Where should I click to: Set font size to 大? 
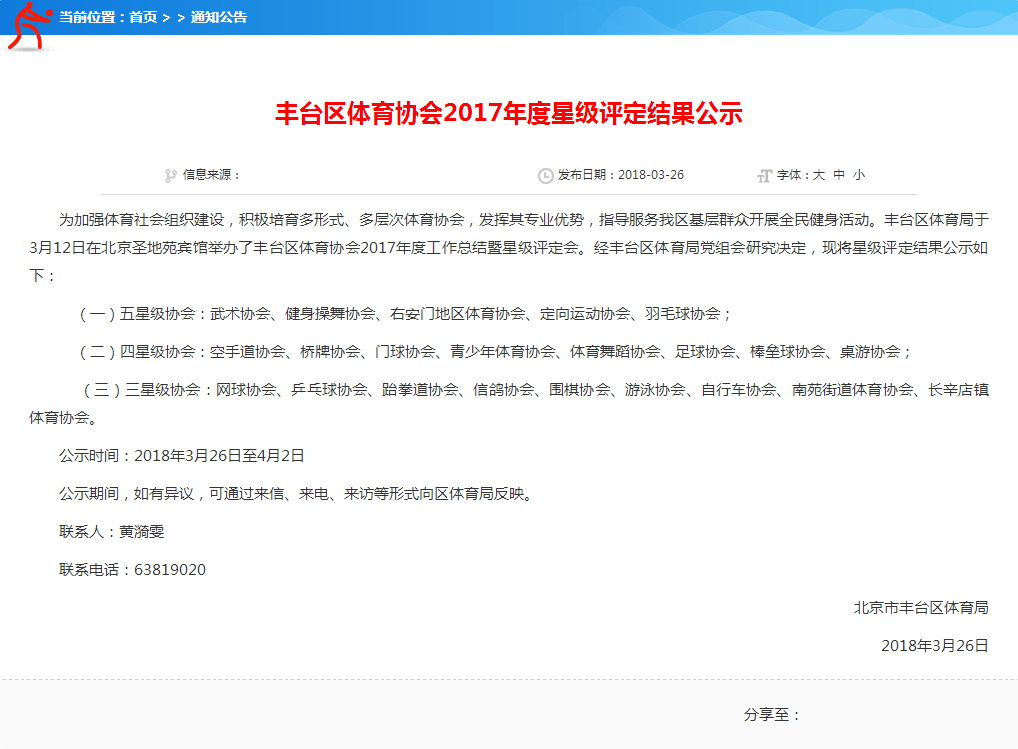(818, 175)
